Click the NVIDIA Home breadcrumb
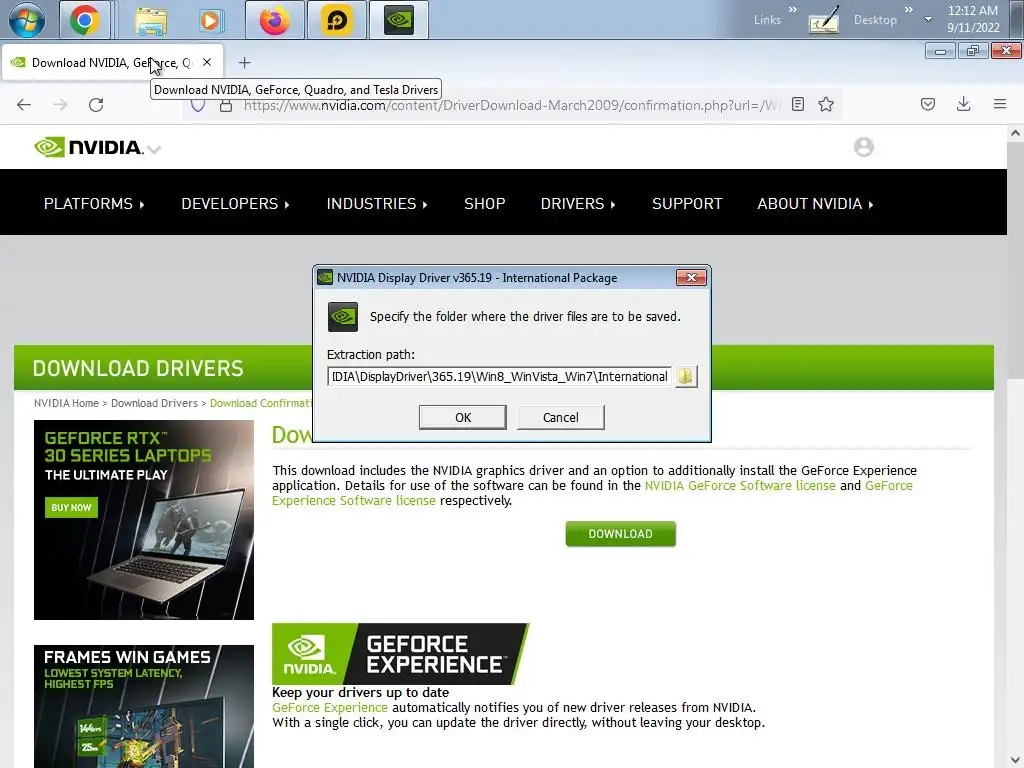Viewport: 1024px width, 768px height. coord(66,403)
